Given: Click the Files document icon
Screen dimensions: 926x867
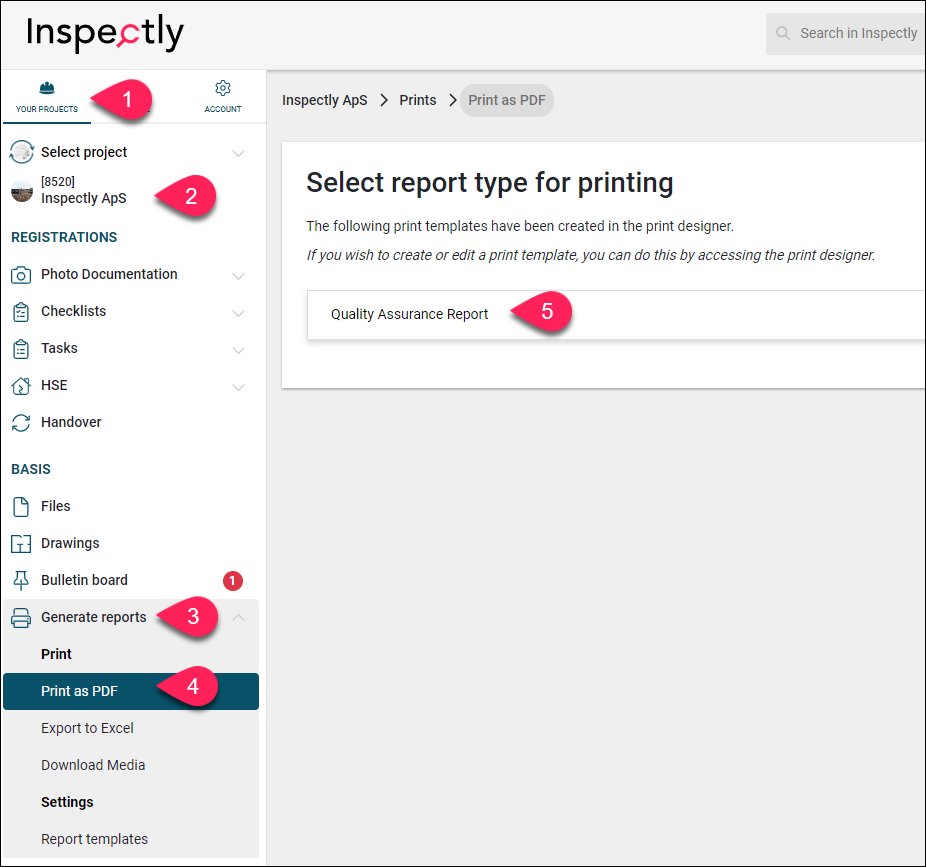Looking at the screenshot, I should pyautogui.click(x=21, y=507).
